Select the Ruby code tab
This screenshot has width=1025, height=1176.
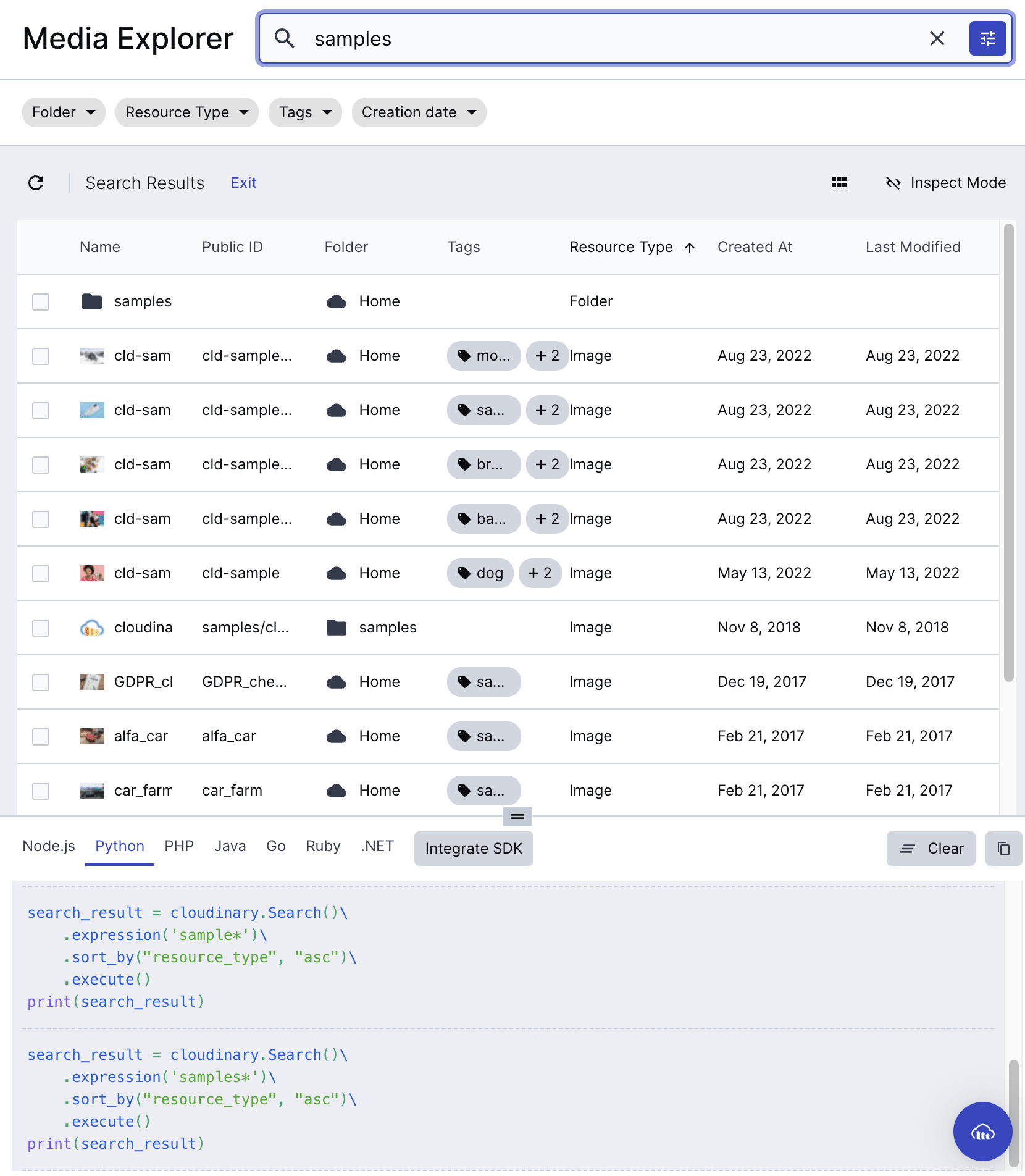pyautogui.click(x=323, y=846)
